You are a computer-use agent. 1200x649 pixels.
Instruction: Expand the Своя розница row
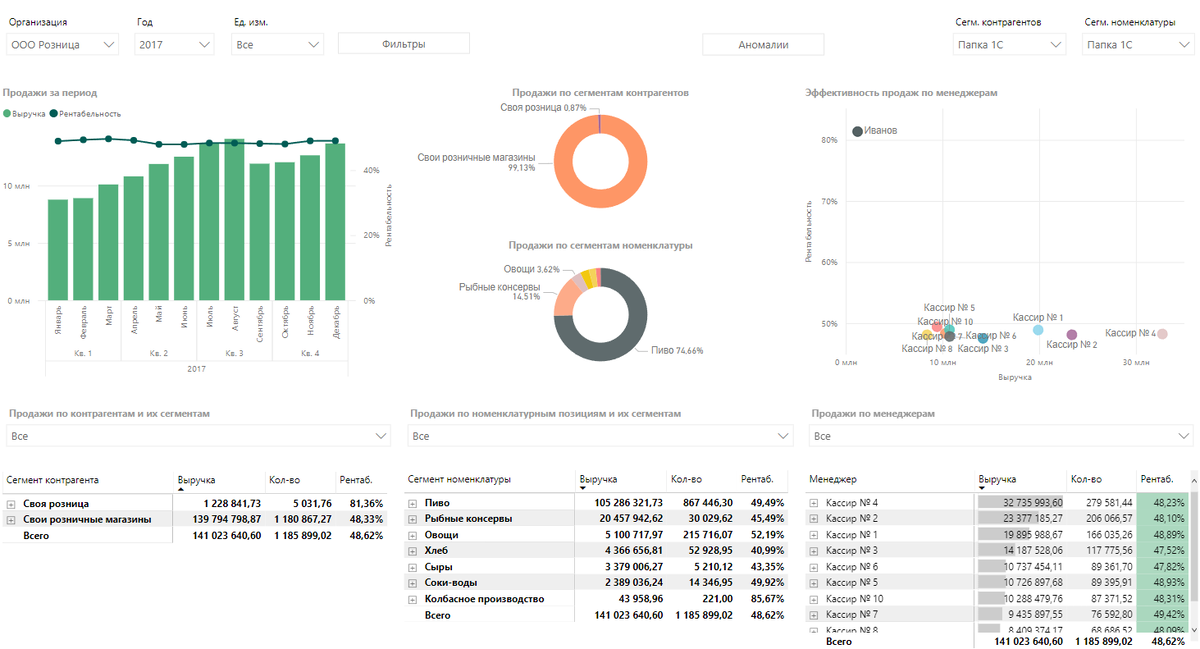11,504
